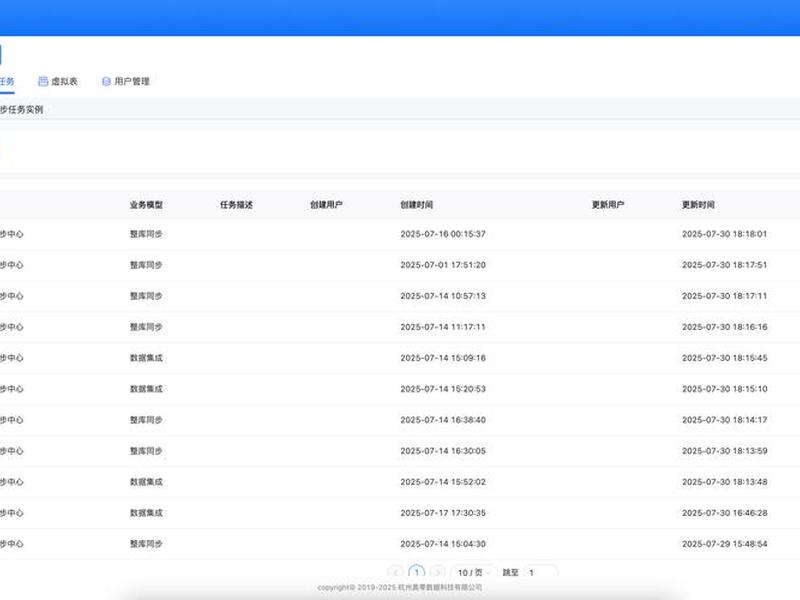Click created time 2025-07-16 00:15:37
The height and width of the screenshot is (600, 800).
click(x=443, y=234)
